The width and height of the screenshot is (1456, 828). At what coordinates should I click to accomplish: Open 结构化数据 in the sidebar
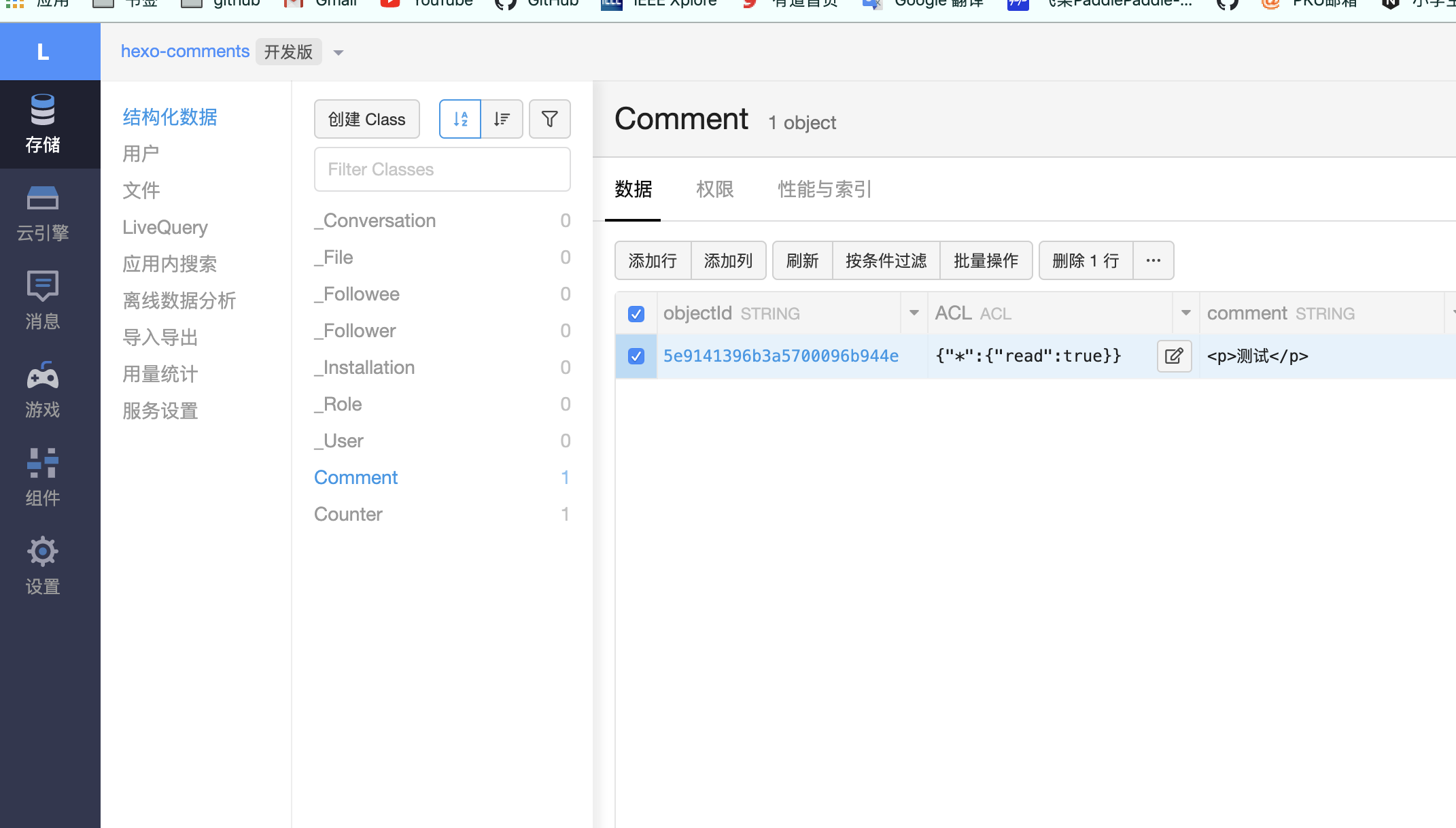click(x=170, y=117)
